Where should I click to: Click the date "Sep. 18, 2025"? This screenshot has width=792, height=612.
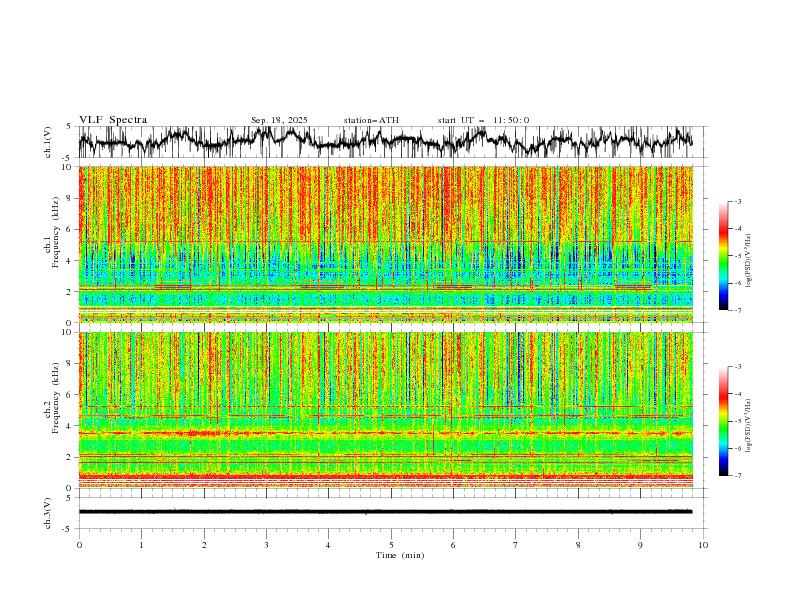click(279, 120)
